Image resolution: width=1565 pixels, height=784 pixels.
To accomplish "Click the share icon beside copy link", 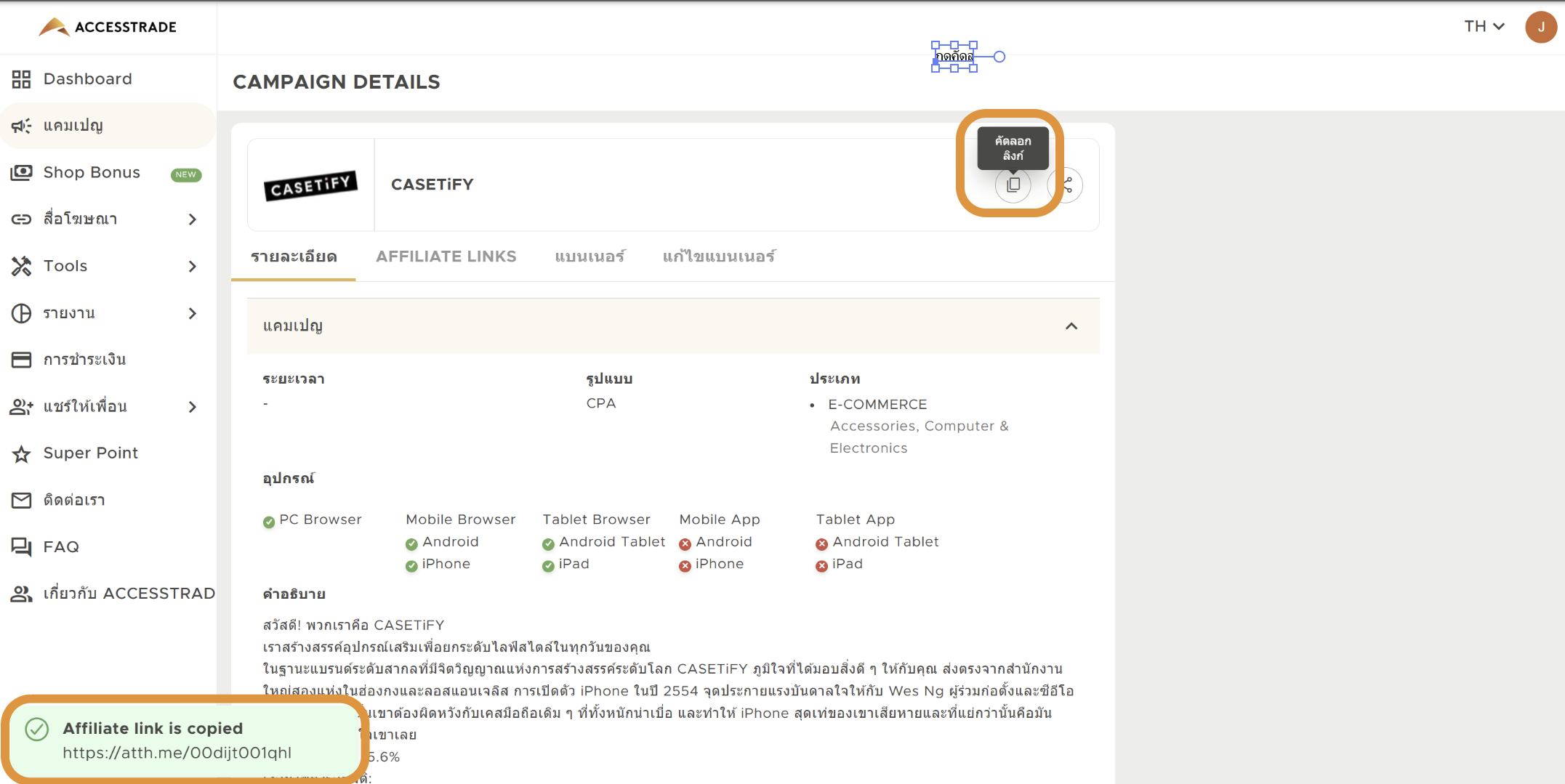I will click(1067, 185).
